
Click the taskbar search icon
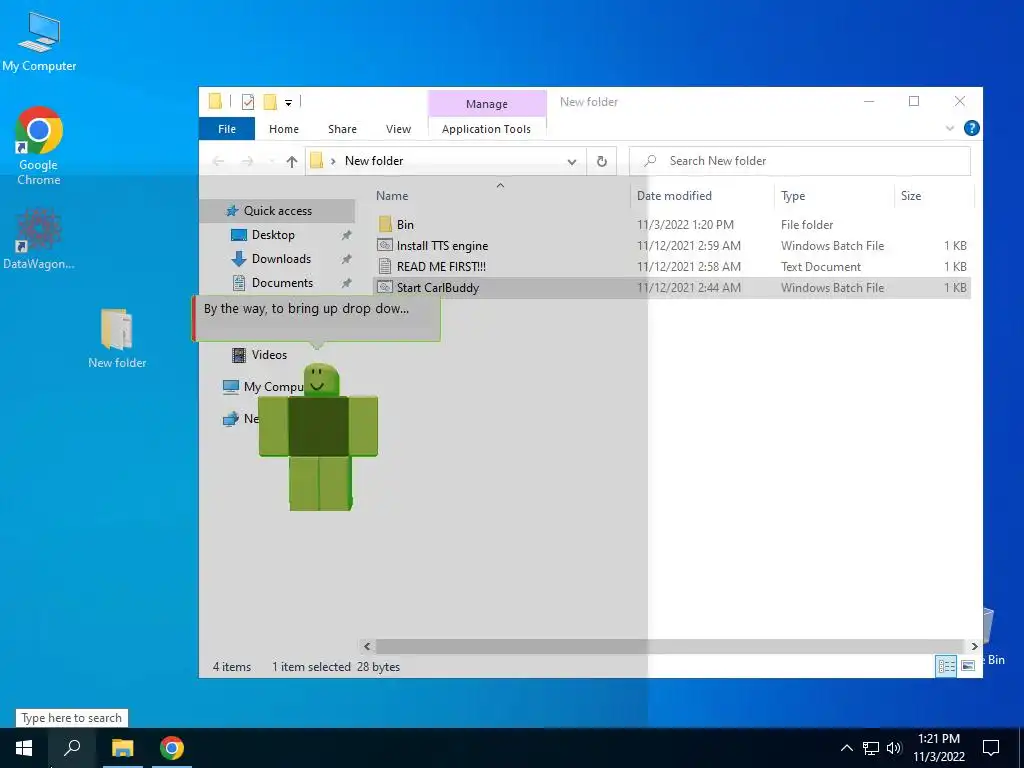(72, 748)
